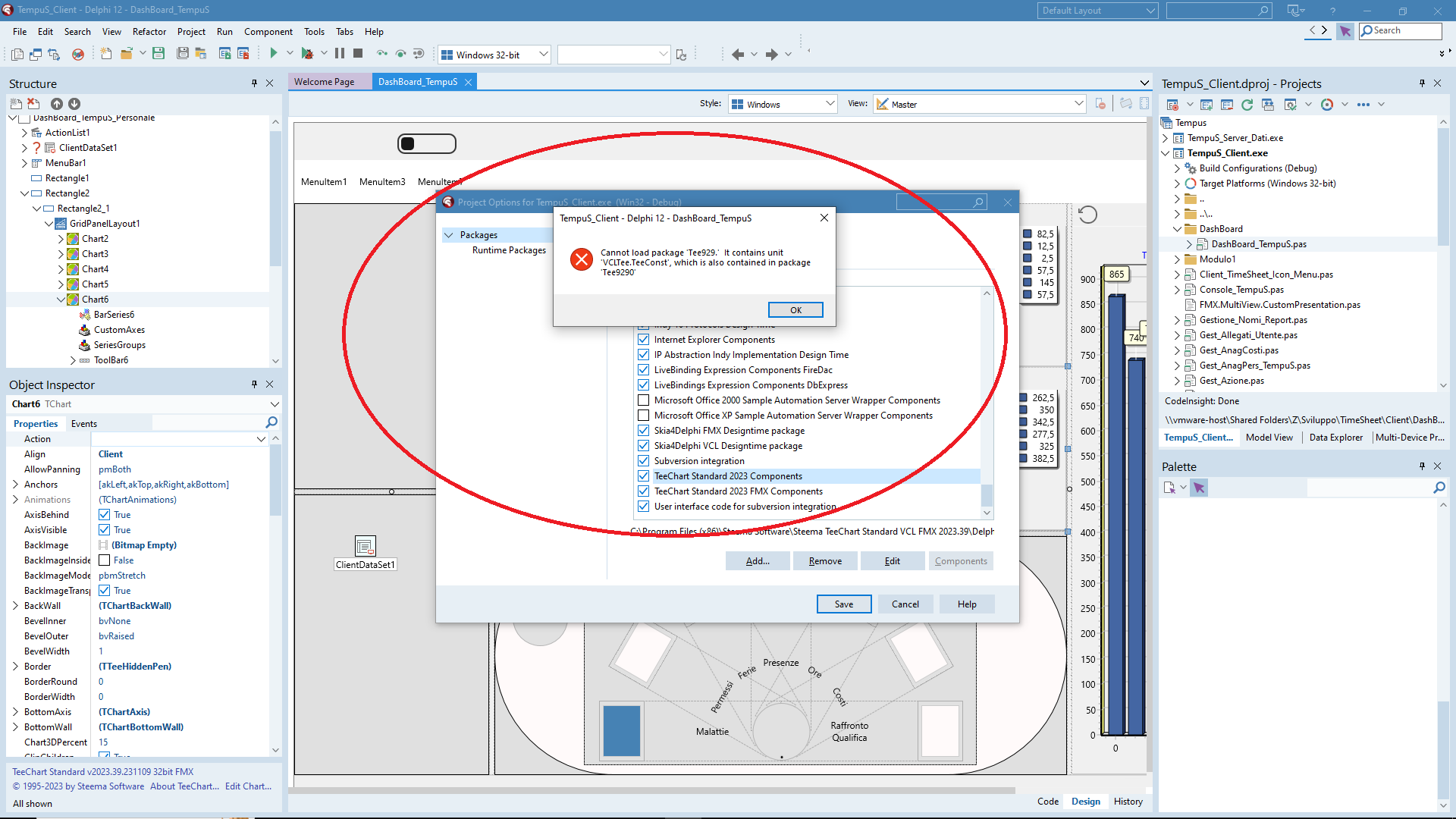Click Save in the Project Options dialog

[844, 604]
